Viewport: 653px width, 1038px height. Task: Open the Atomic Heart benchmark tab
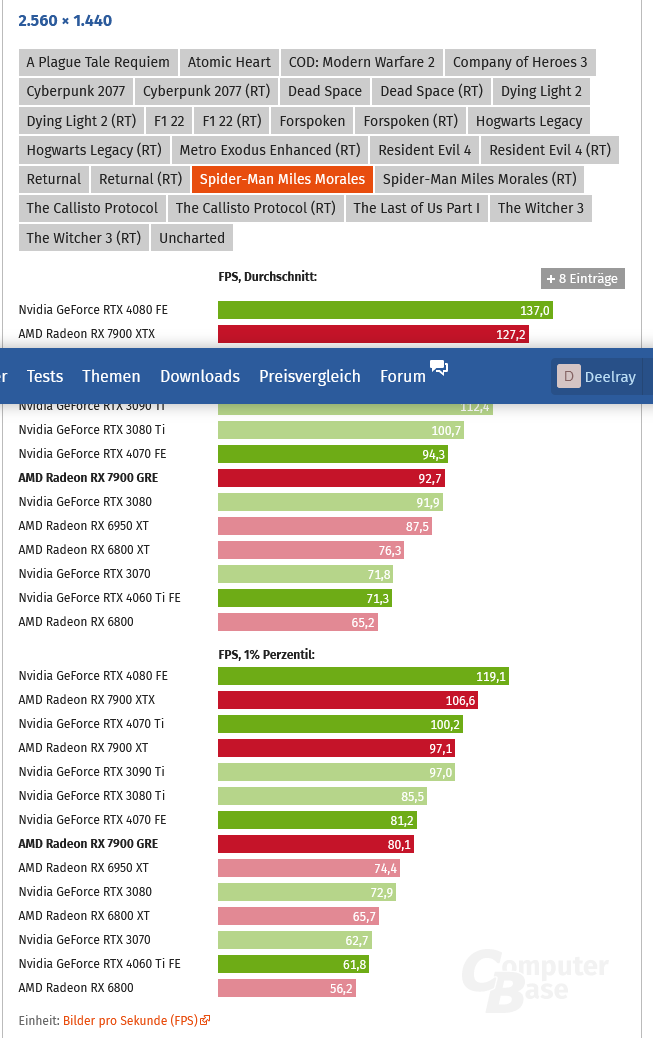click(228, 62)
